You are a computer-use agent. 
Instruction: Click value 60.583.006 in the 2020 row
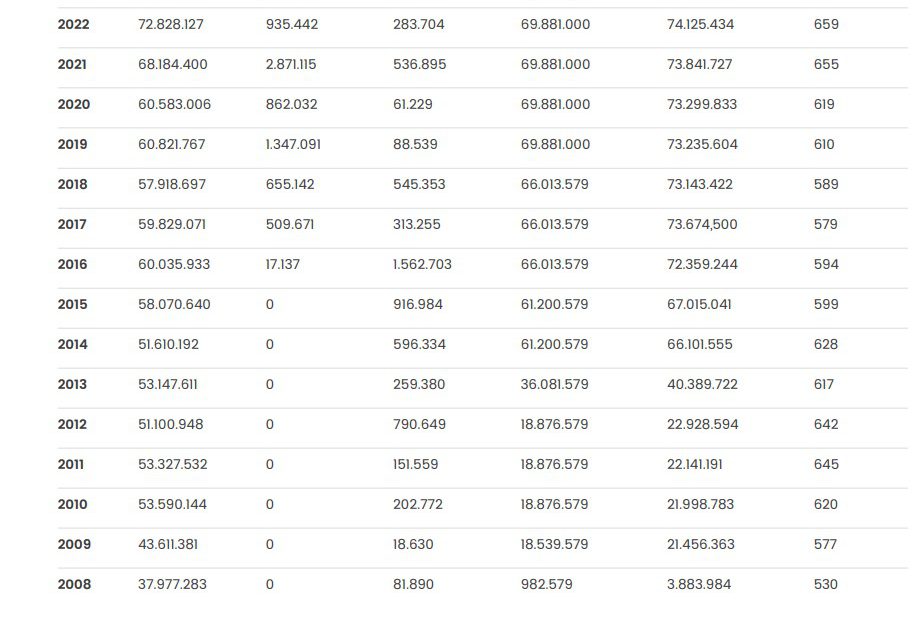(174, 105)
